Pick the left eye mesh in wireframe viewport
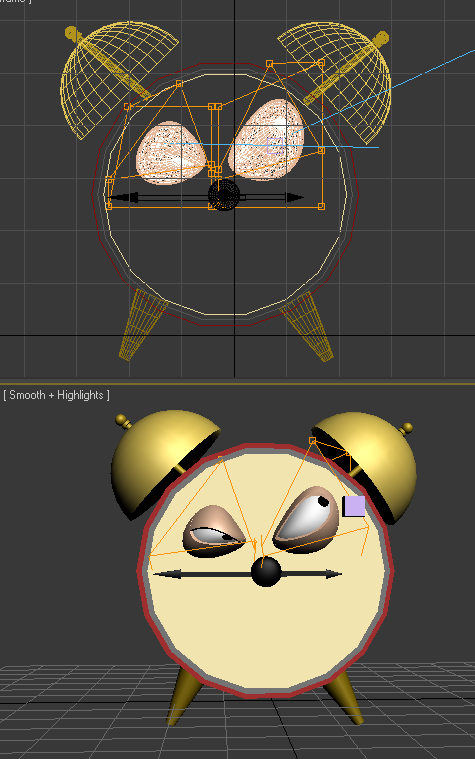Viewport: 475px width, 759px height. pyautogui.click(x=171, y=152)
